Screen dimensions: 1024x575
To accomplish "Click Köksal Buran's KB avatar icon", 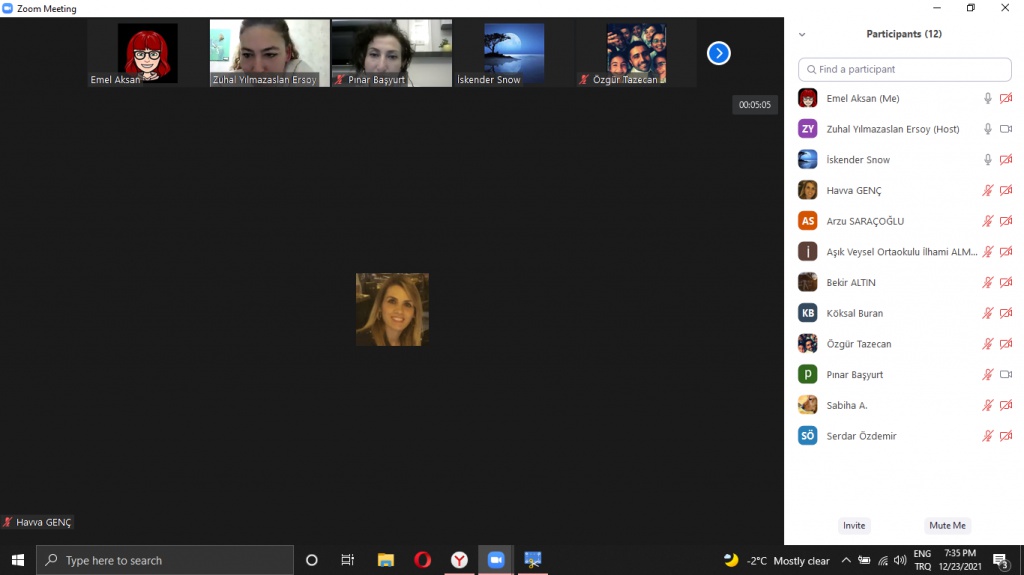I will [x=807, y=313].
